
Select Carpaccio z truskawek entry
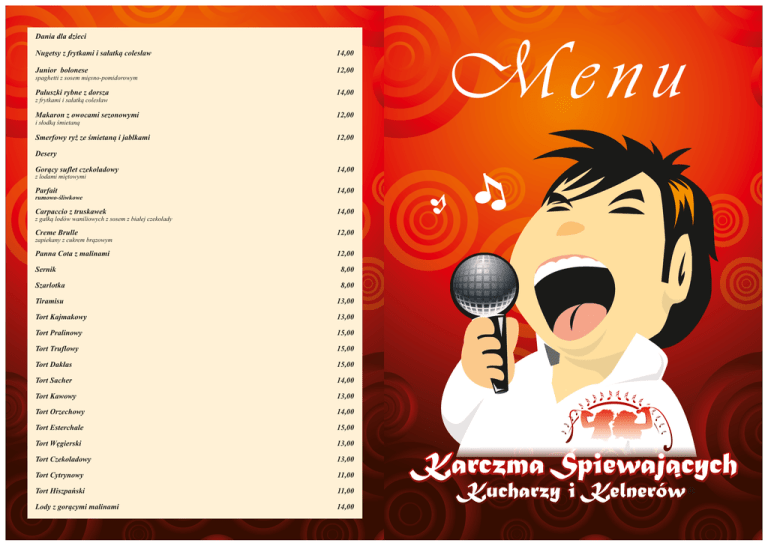click(x=72, y=211)
